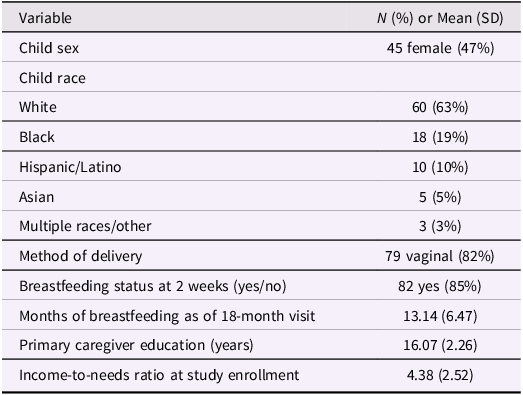Image resolution: width=523 pixels, height=395 pixels.
Task: Click the 18 (19%) value
Action: pyautogui.click(x=440, y=137)
